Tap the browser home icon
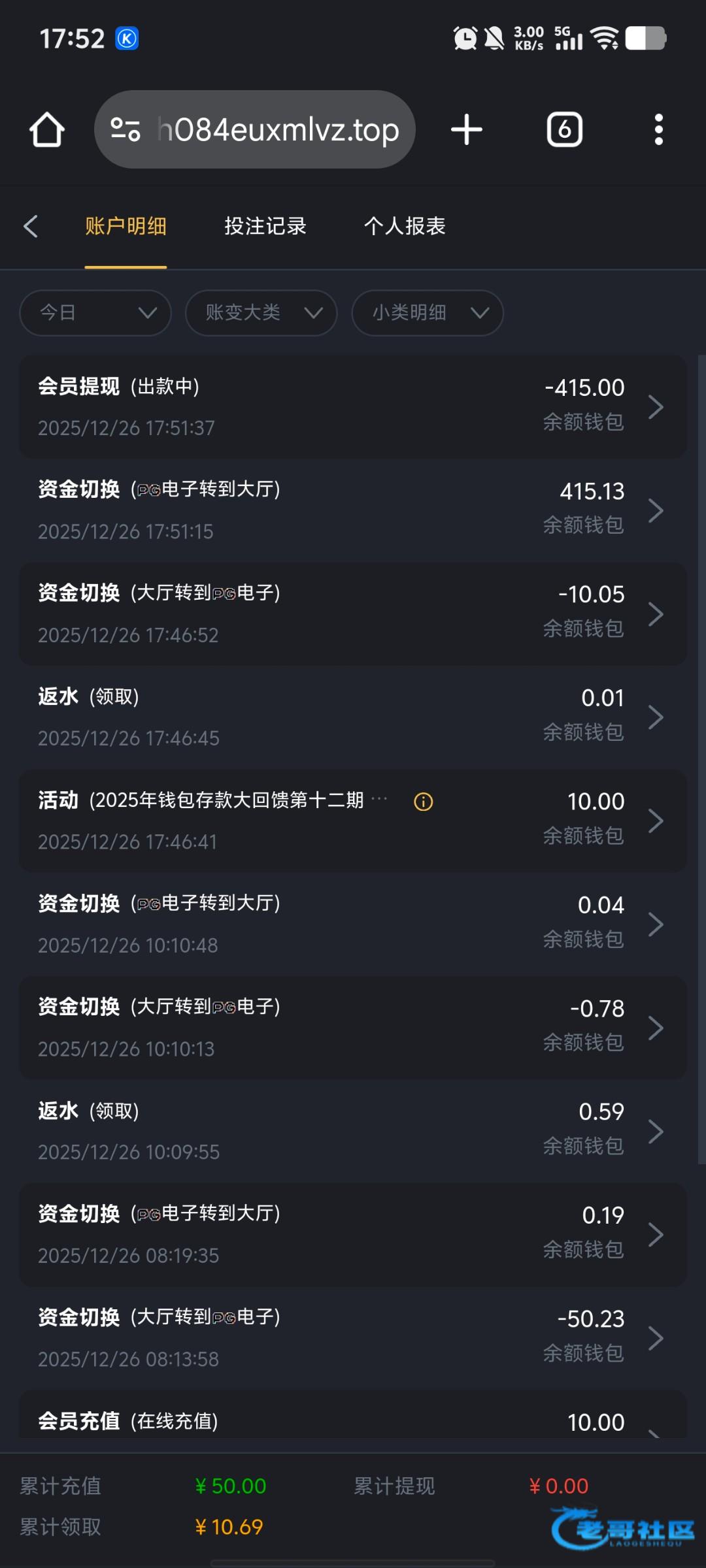Screen dimensions: 706x1568 coord(47,129)
